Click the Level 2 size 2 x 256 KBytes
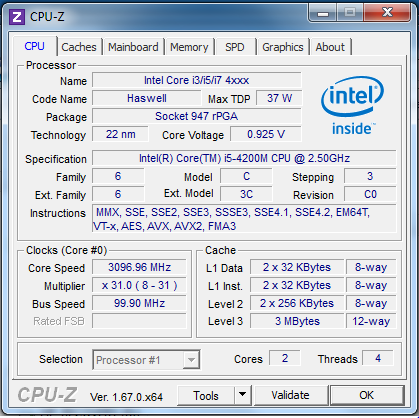The image size is (419, 418). tap(297, 303)
